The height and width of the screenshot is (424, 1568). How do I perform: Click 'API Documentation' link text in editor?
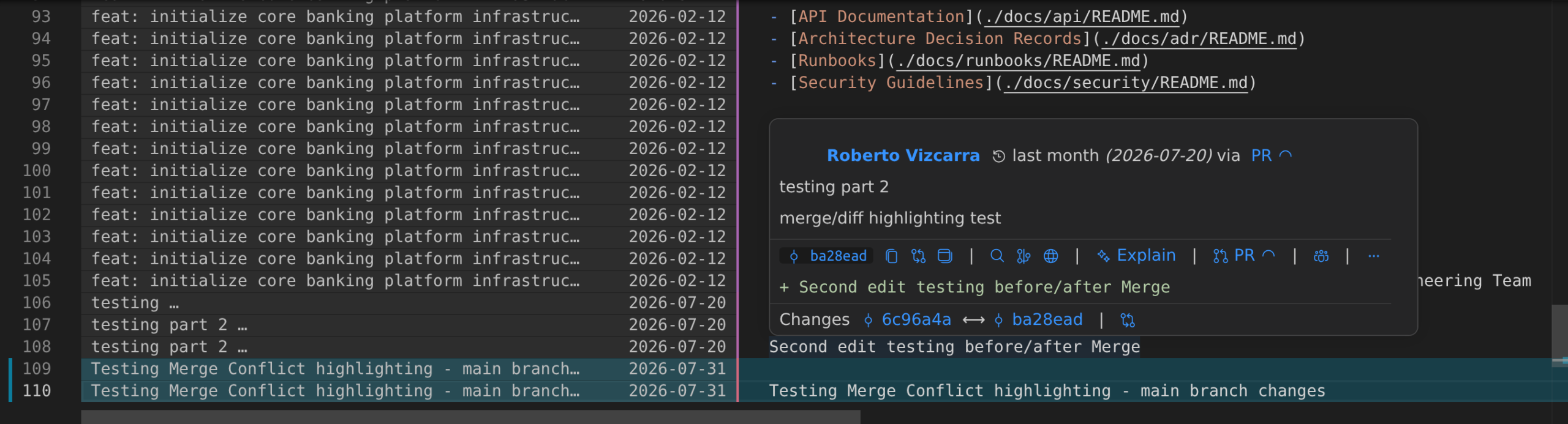[x=881, y=17]
